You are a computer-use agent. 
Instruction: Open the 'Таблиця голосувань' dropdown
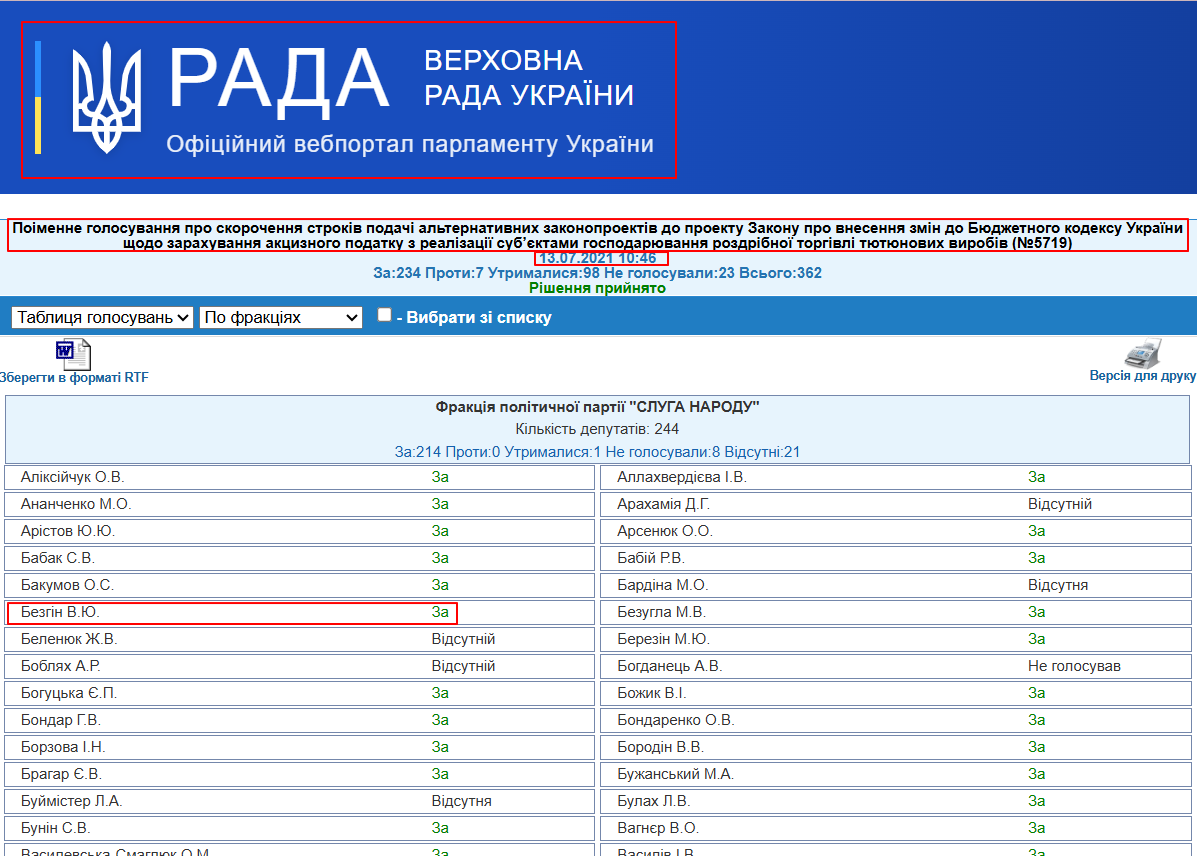[102, 317]
